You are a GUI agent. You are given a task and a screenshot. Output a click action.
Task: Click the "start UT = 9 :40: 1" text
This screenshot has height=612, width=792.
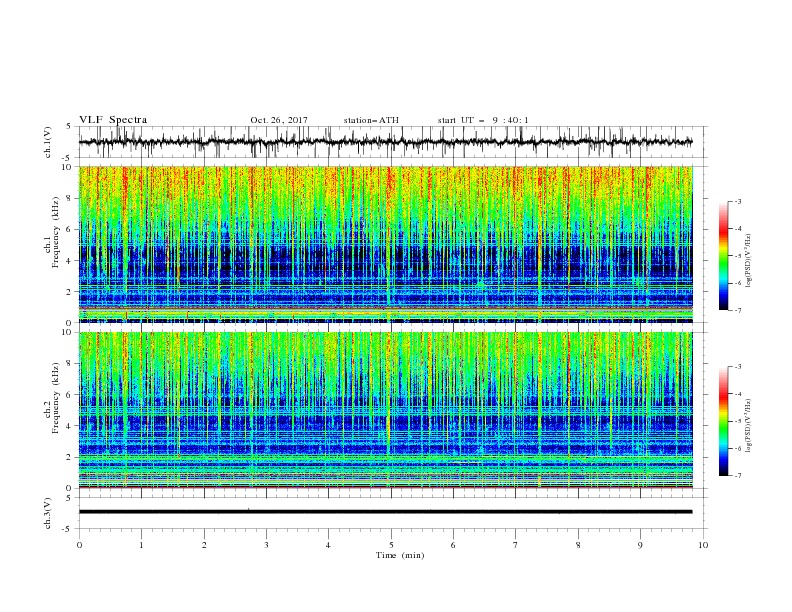point(483,120)
